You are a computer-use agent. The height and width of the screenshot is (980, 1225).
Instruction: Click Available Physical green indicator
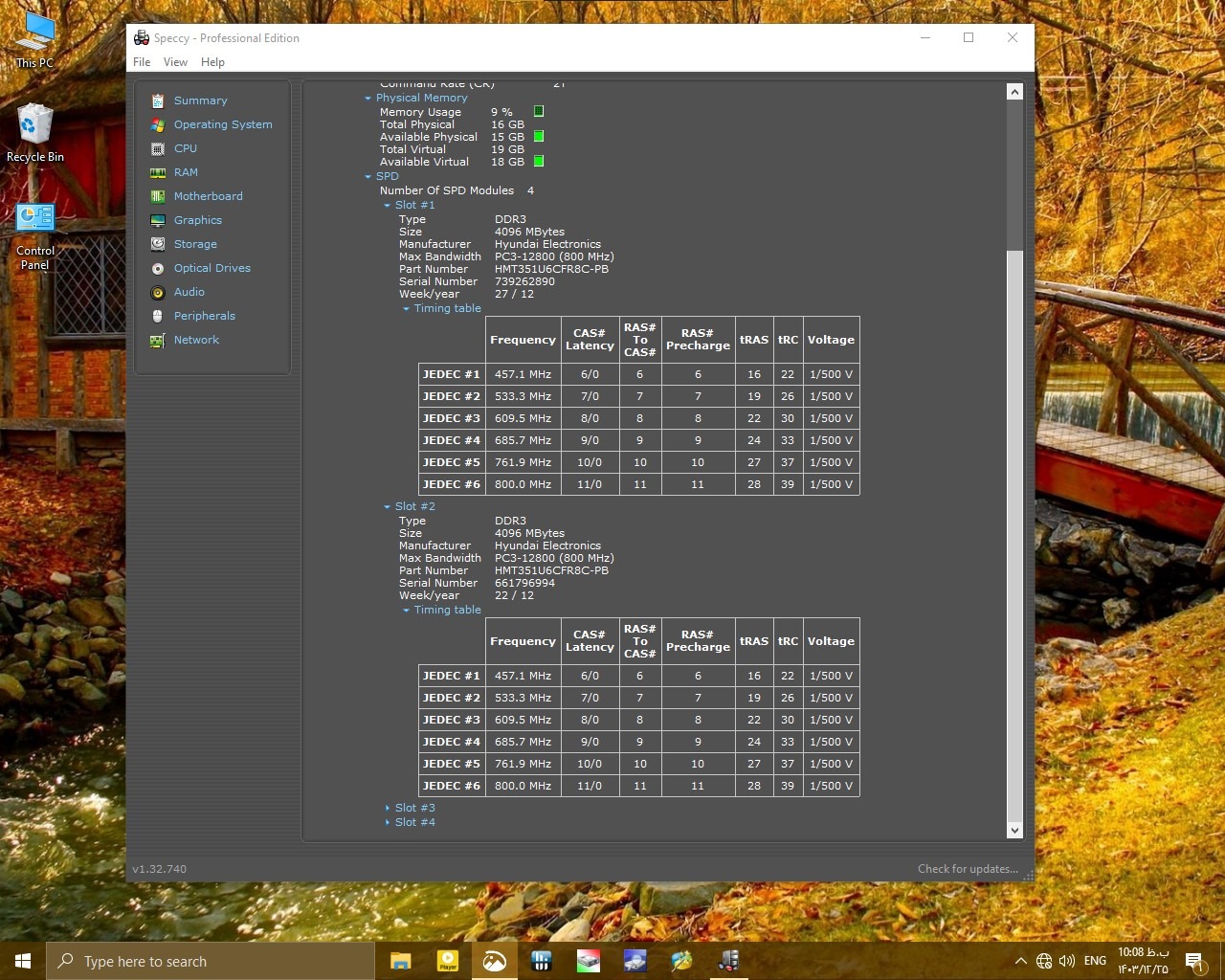click(x=539, y=137)
